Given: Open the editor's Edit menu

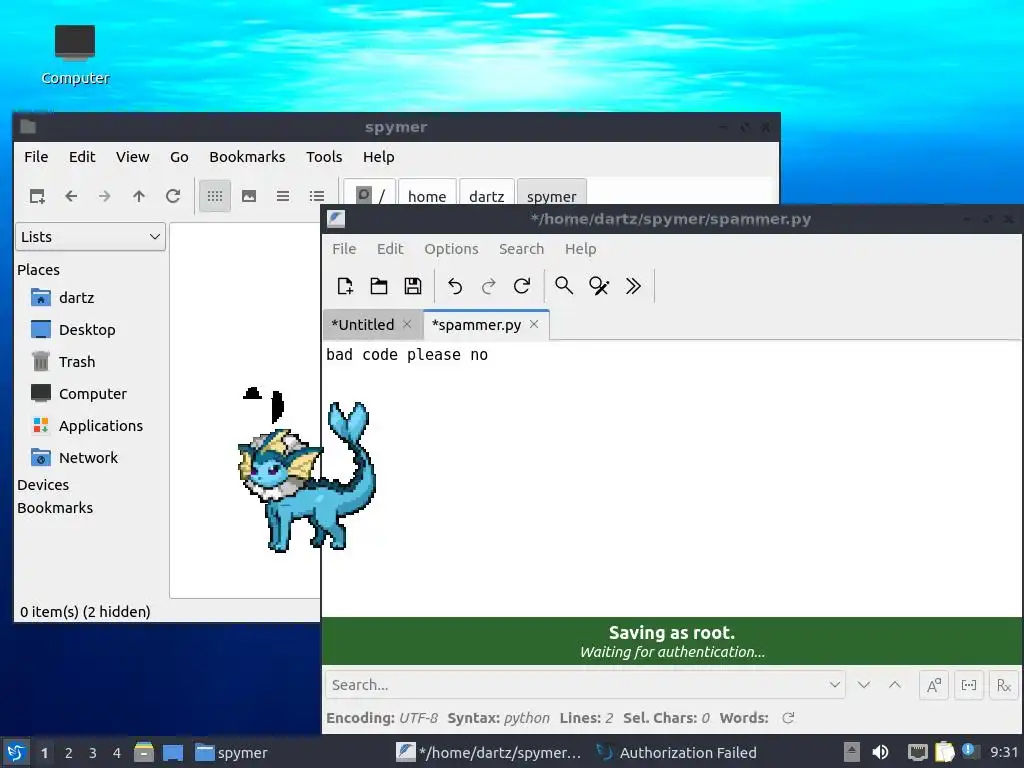Looking at the screenshot, I should pos(390,249).
